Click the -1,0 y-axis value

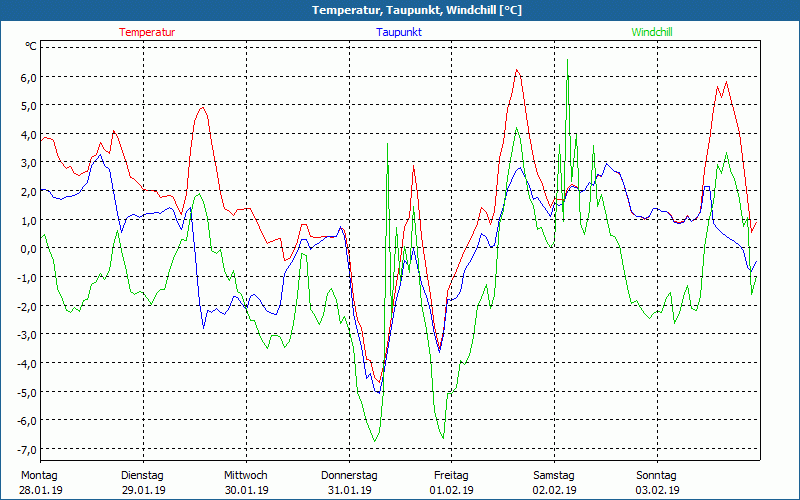(x=27, y=278)
